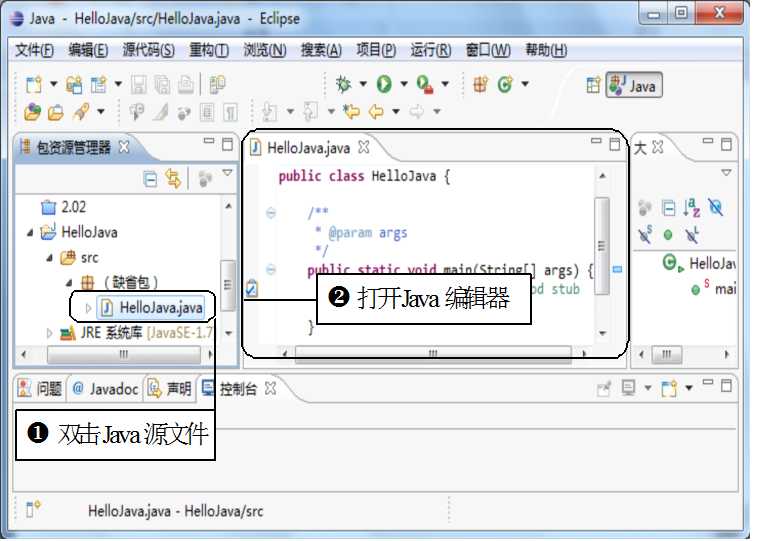Collapse the src folder node

(x=50, y=258)
